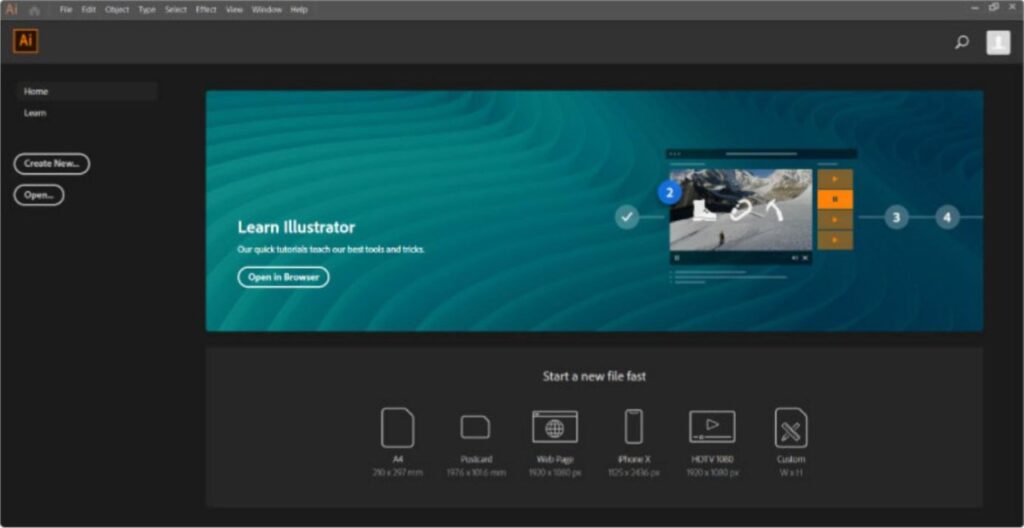This screenshot has width=1024, height=528.
Task: Click the orange Ai logo icon
Action: click(x=25, y=41)
